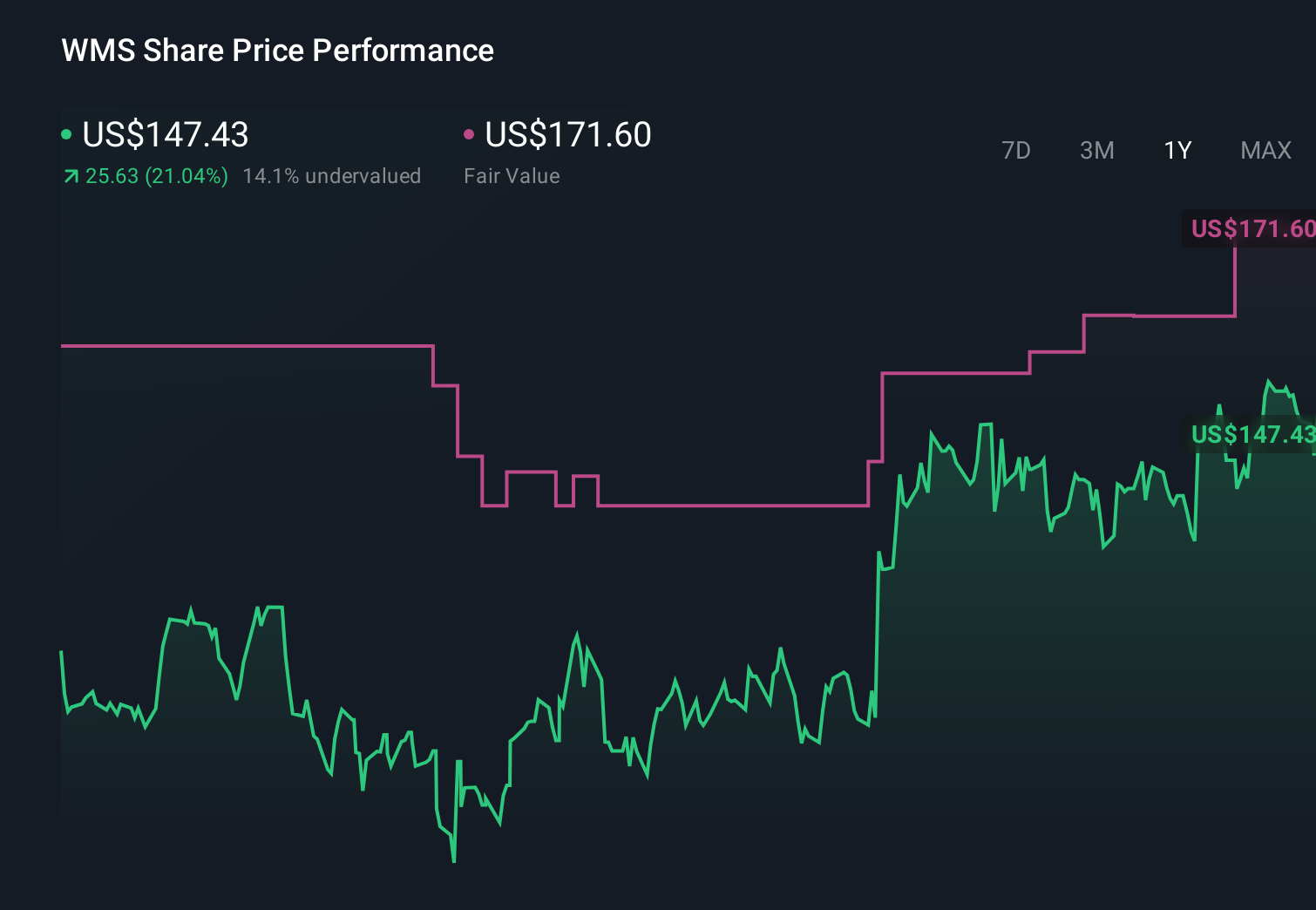Click the US$171.60 fair value chart label
The height and width of the screenshot is (910, 1316).
click(1252, 229)
